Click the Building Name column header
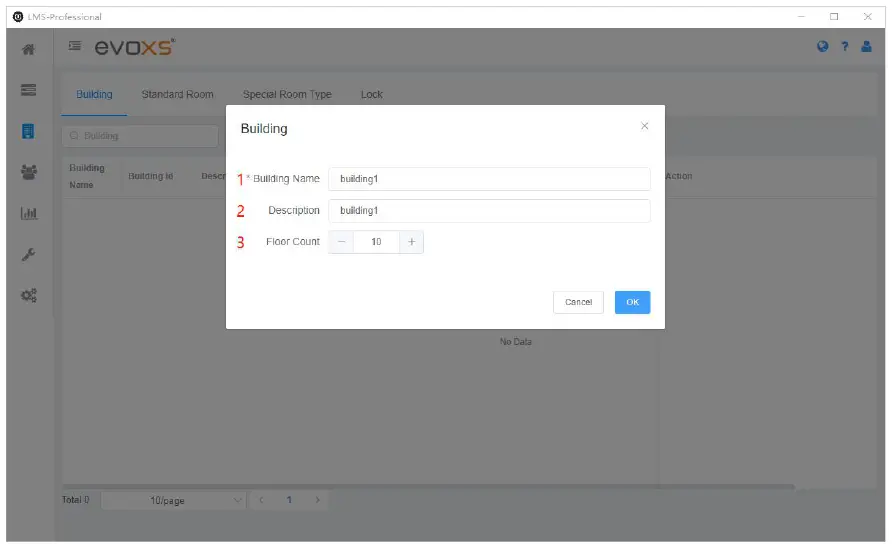Viewport: 893px width, 548px height. coord(87,177)
